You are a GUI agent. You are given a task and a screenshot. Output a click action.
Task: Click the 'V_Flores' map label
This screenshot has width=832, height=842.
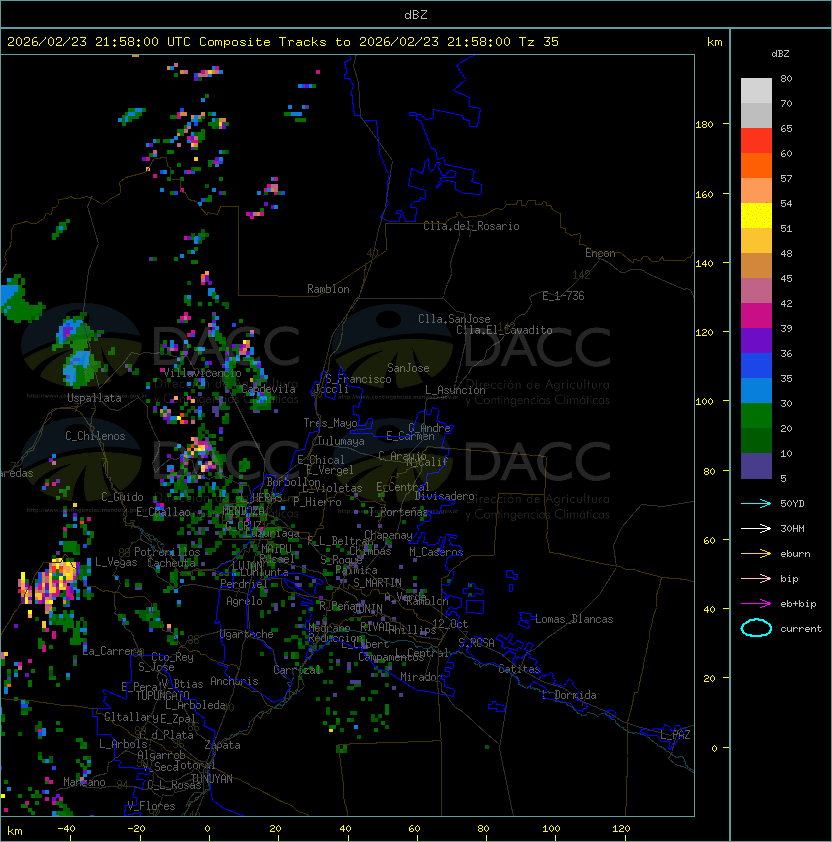tap(151, 806)
